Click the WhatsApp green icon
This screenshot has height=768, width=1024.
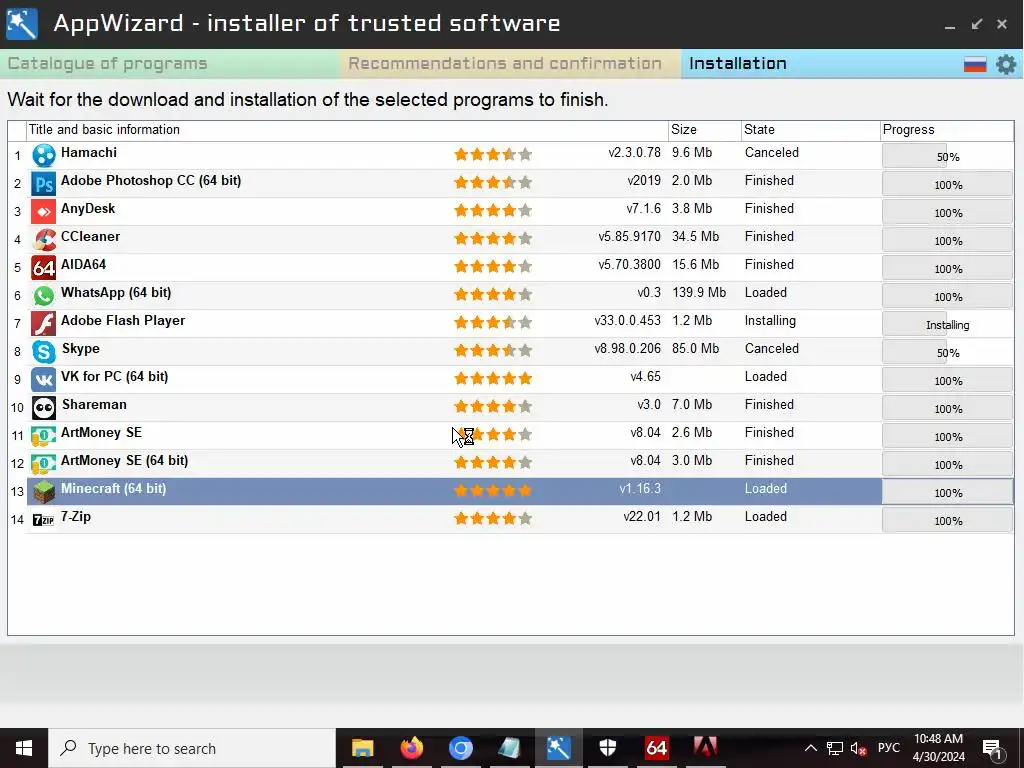click(x=44, y=296)
